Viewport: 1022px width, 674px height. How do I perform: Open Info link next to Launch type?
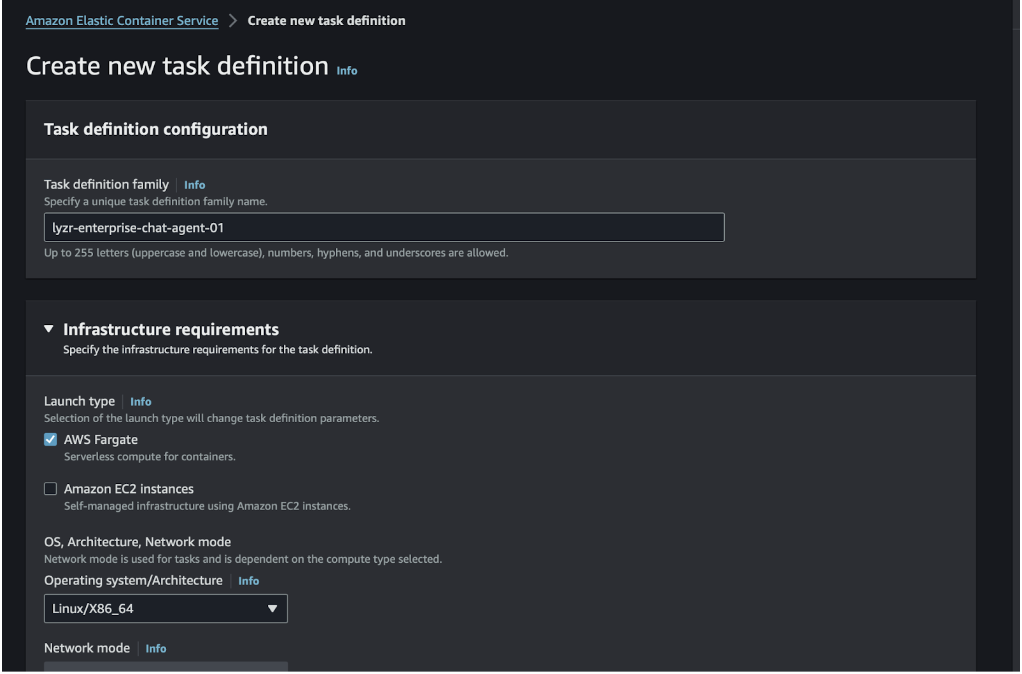coord(141,402)
